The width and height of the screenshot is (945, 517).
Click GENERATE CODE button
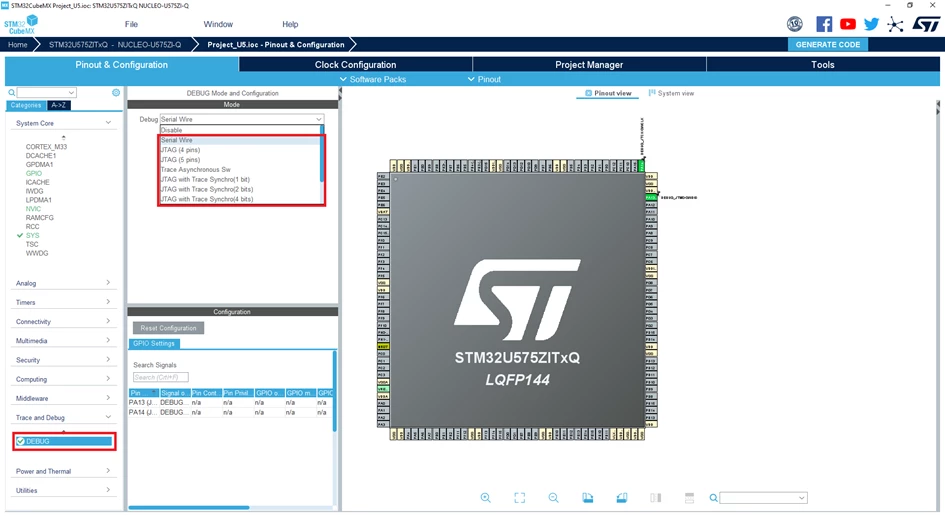point(827,45)
